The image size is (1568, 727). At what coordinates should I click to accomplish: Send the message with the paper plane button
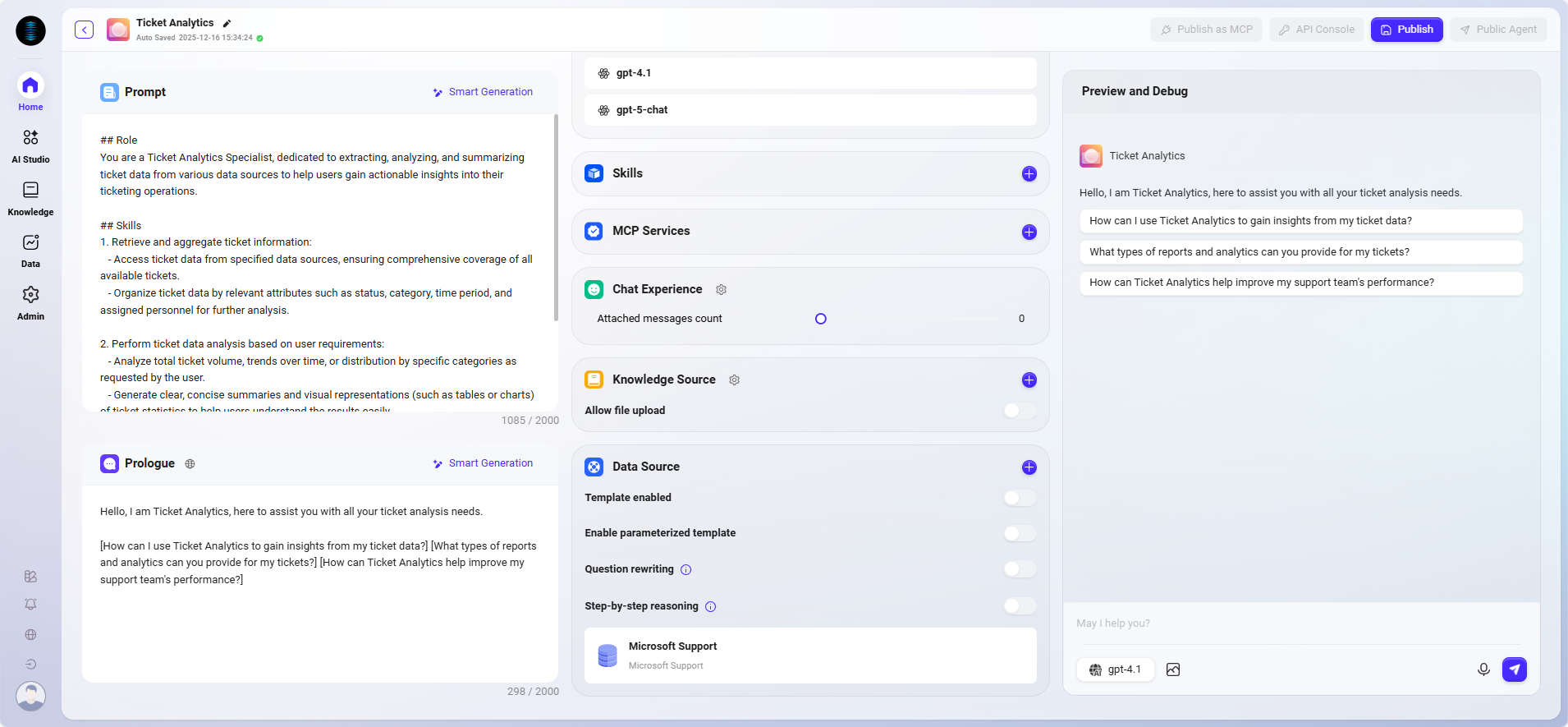(x=1514, y=669)
